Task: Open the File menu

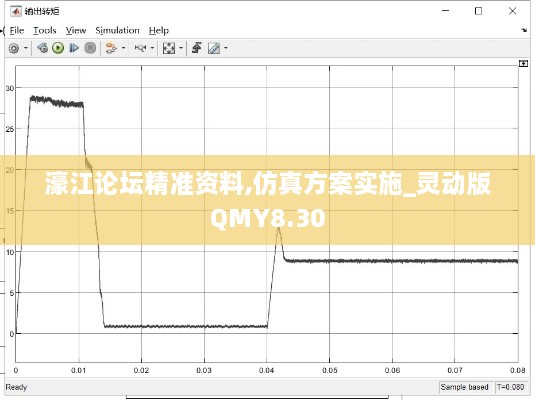Action: click(x=17, y=31)
